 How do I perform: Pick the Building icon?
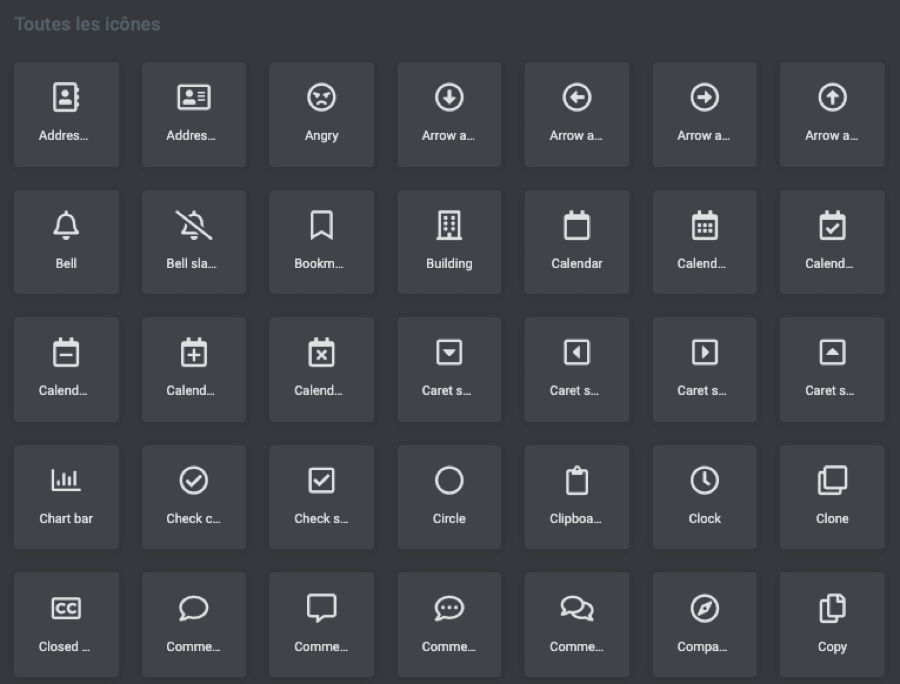(449, 241)
